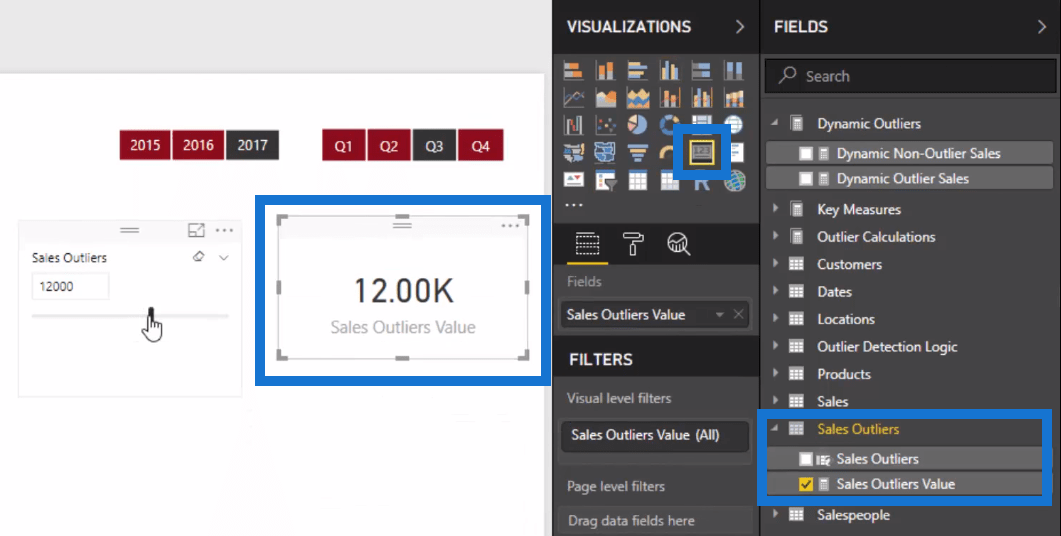The width and height of the screenshot is (1061, 536).
Task: Click the Fields Search box
Action: [910, 76]
